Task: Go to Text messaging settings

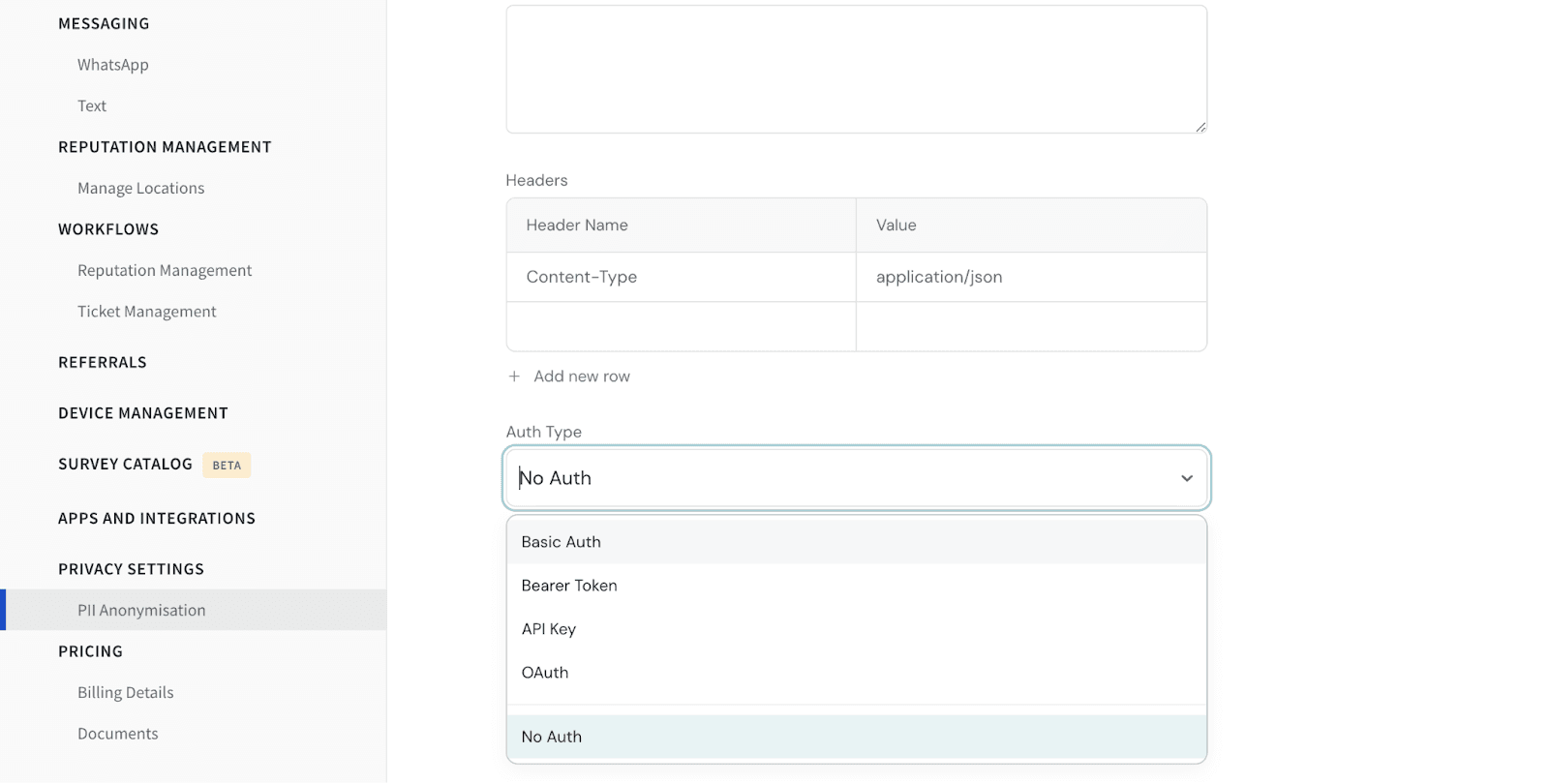Action: [x=92, y=106]
